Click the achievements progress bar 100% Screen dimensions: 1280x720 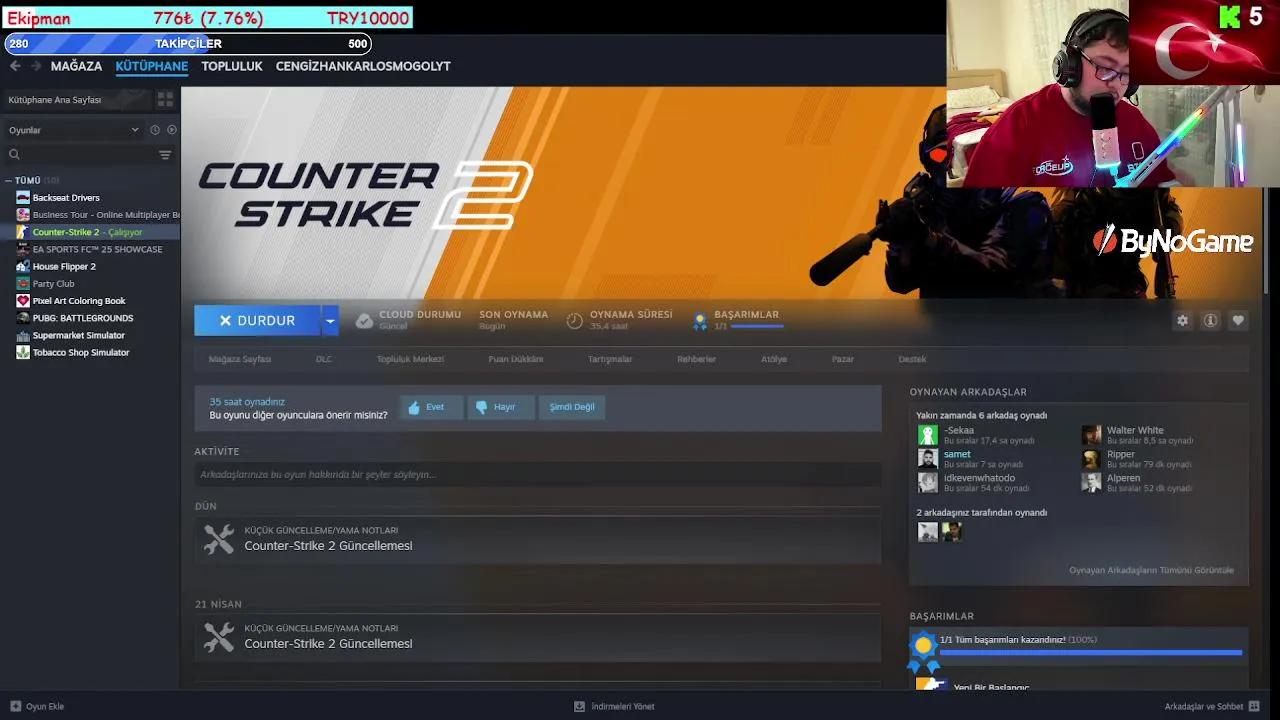(x=1091, y=653)
